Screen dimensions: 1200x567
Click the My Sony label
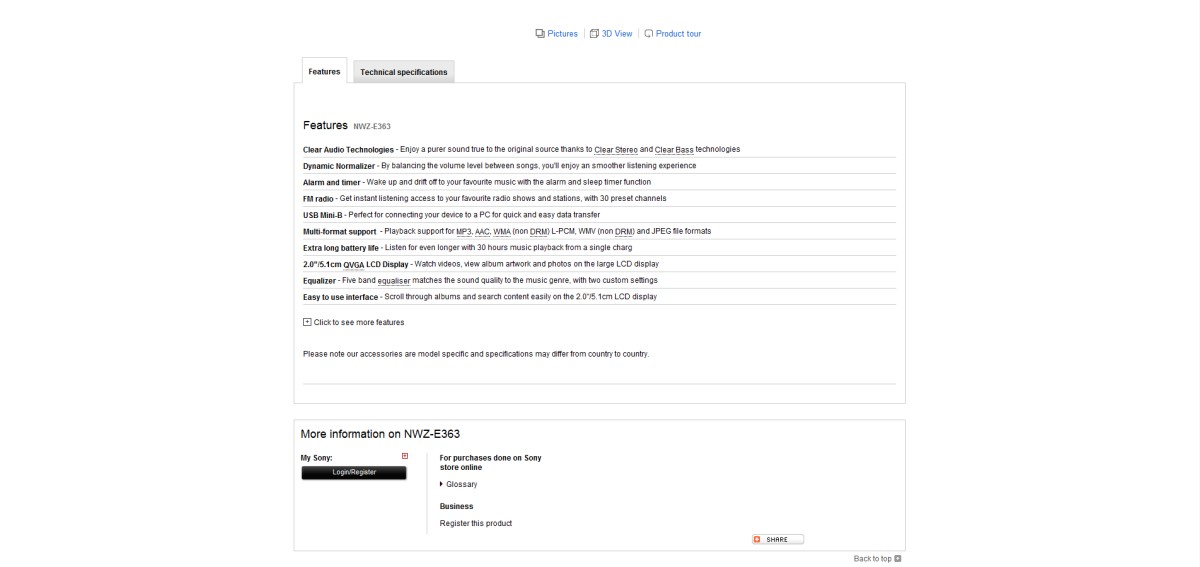[317, 457]
